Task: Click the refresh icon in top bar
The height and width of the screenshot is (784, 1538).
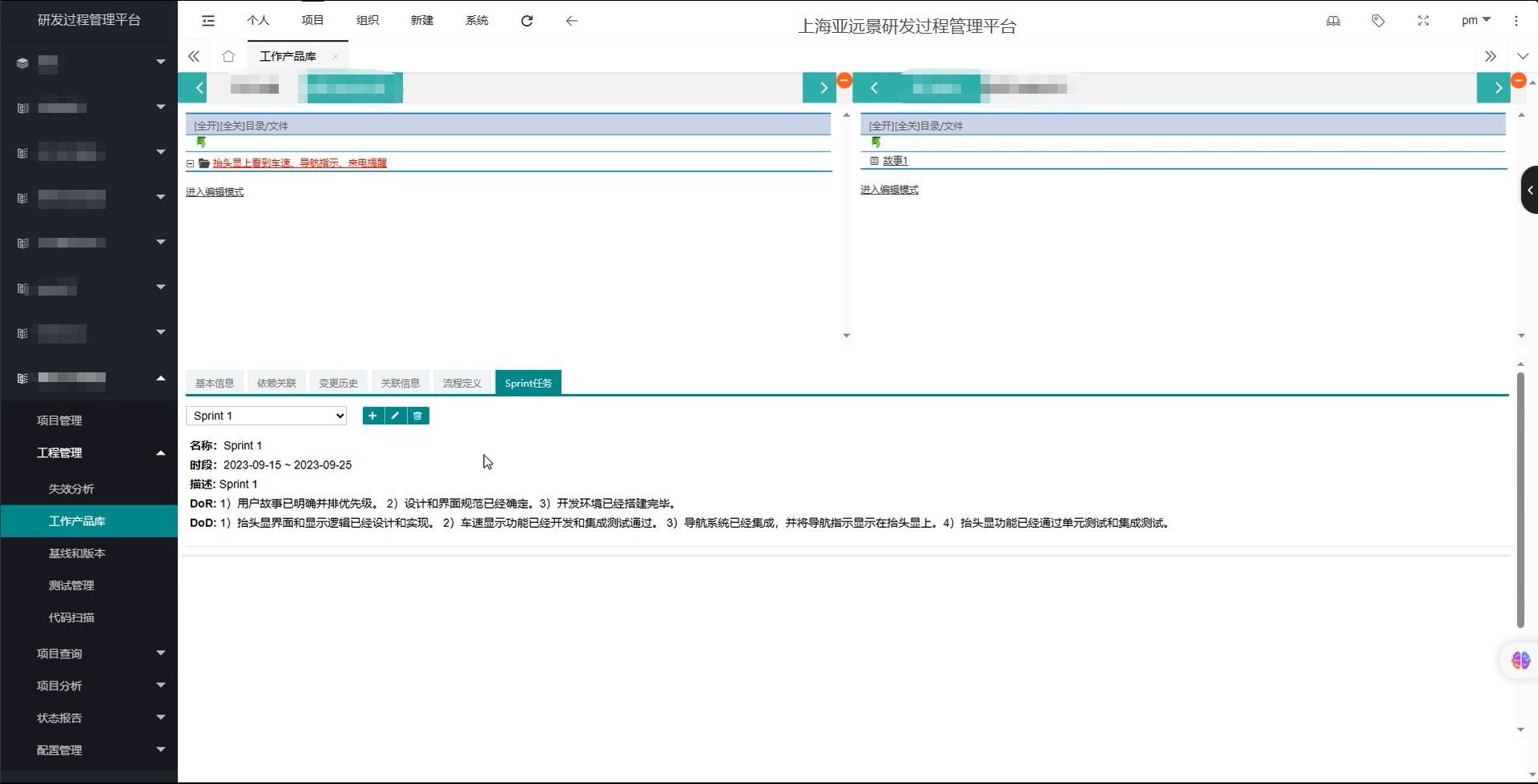Action: [x=526, y=21]
